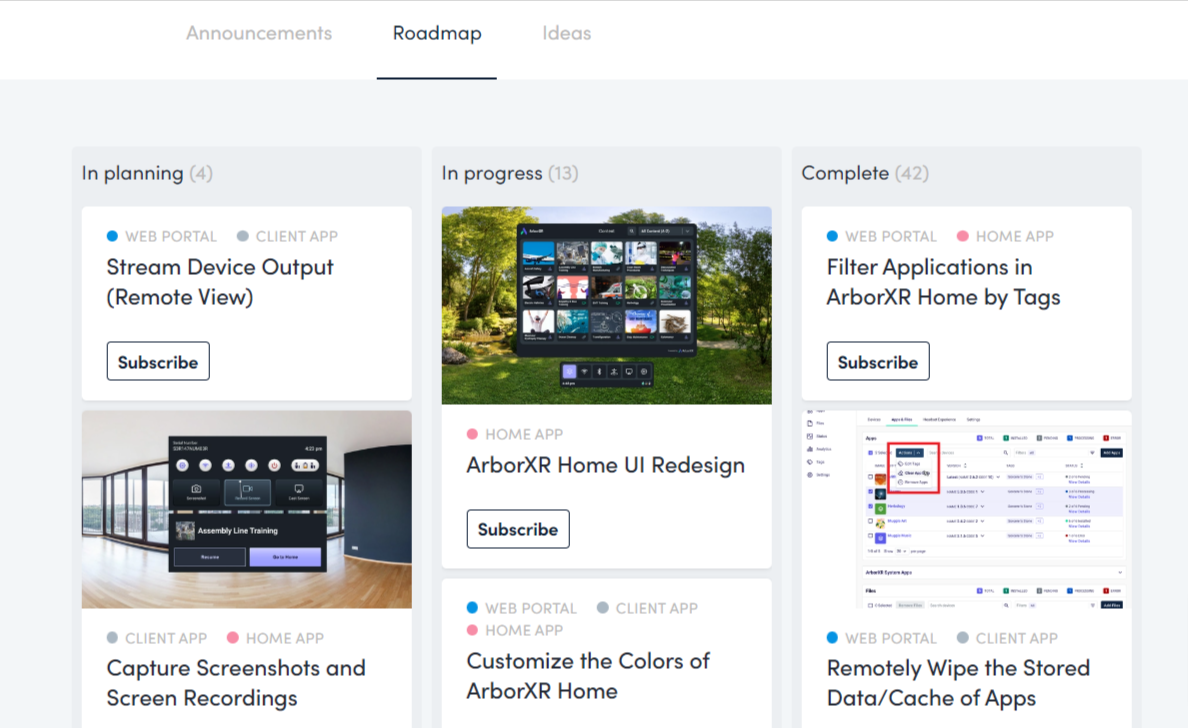The width and height of the screenshot is (1188, 728).
Task: Subscribe to Filter Applications by Tags card
Action: 877,361
